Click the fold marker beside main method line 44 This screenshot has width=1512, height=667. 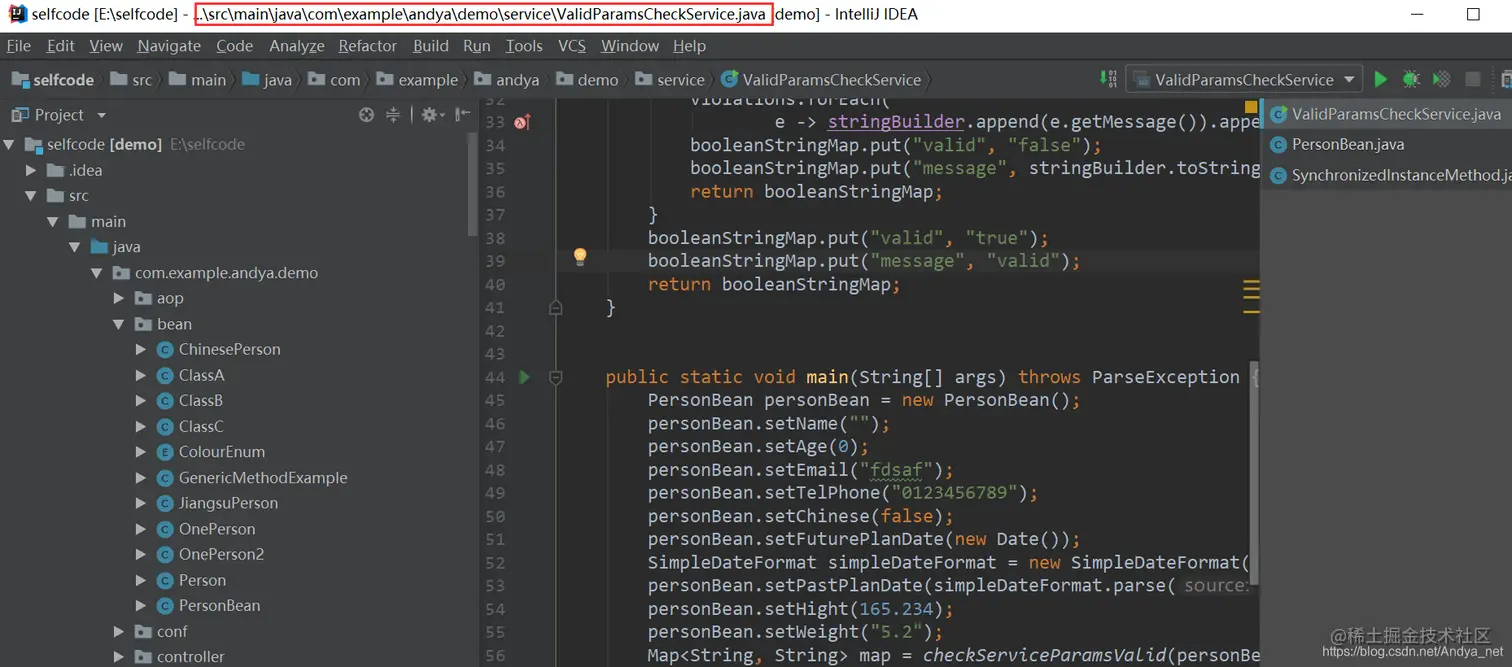pos(556,377)
